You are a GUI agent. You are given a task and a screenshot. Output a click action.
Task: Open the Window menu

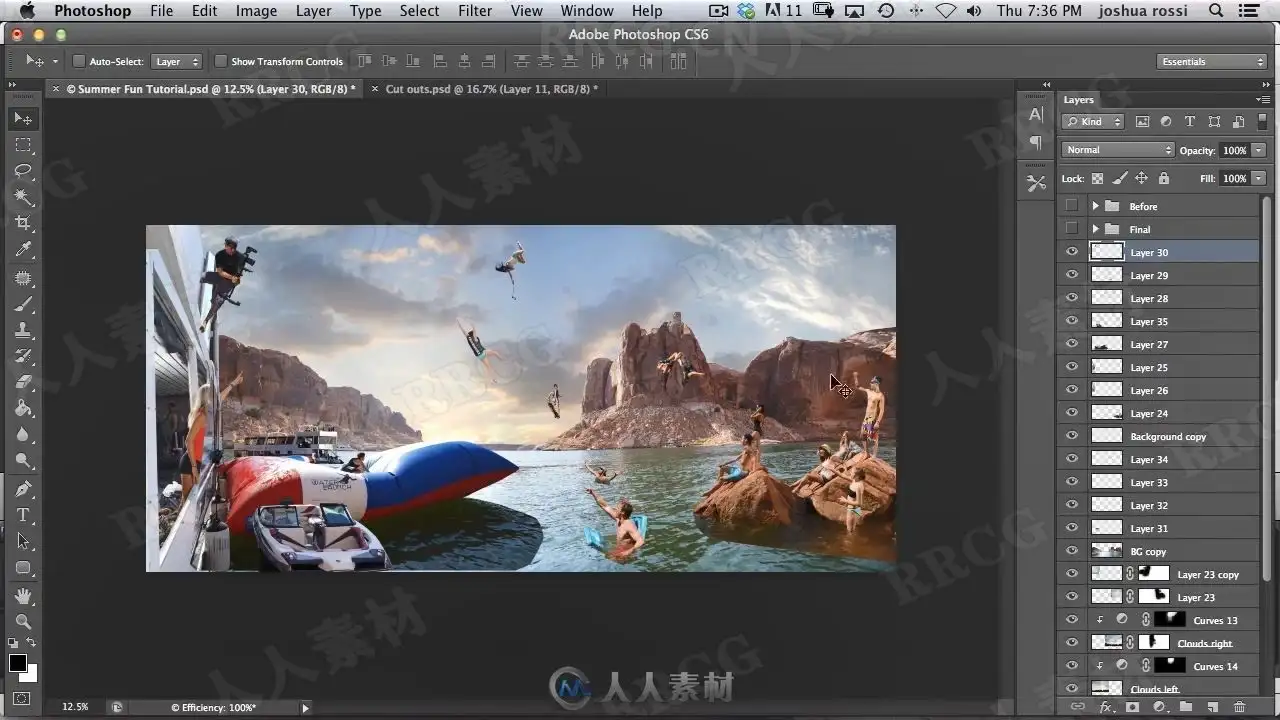587,11
